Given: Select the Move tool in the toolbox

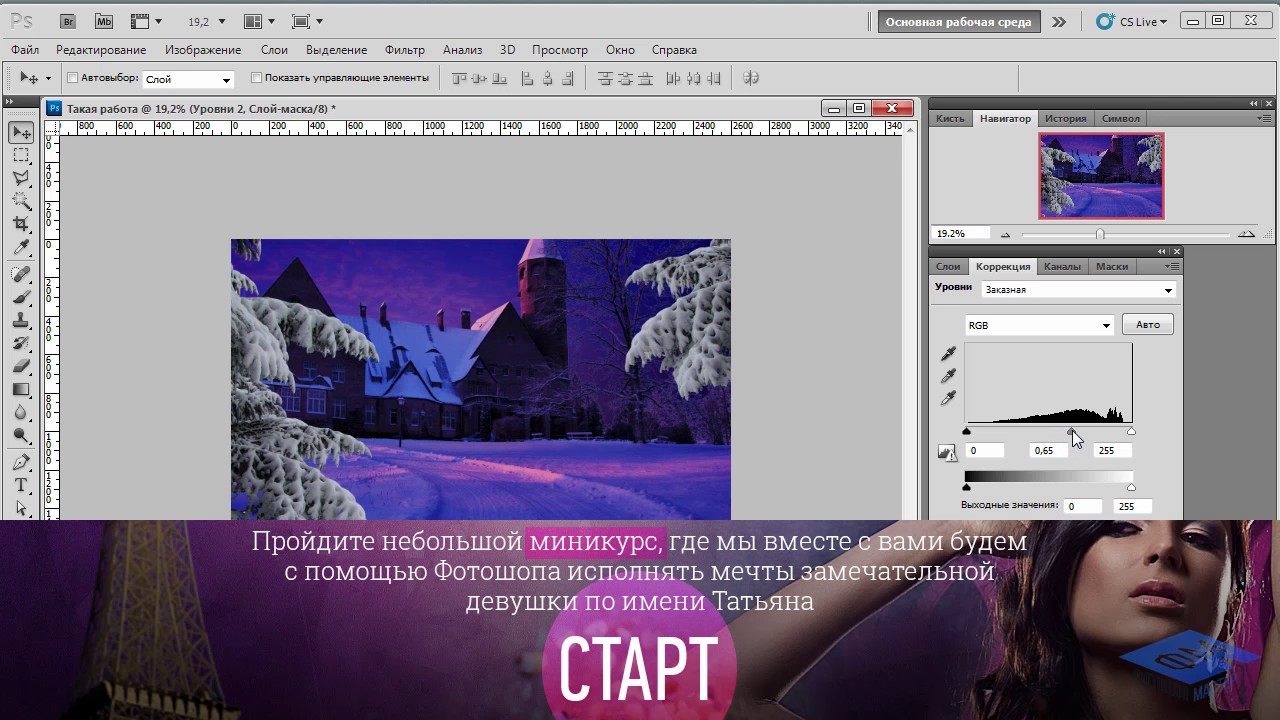Looking at the screenshot, I should [21, 133].
